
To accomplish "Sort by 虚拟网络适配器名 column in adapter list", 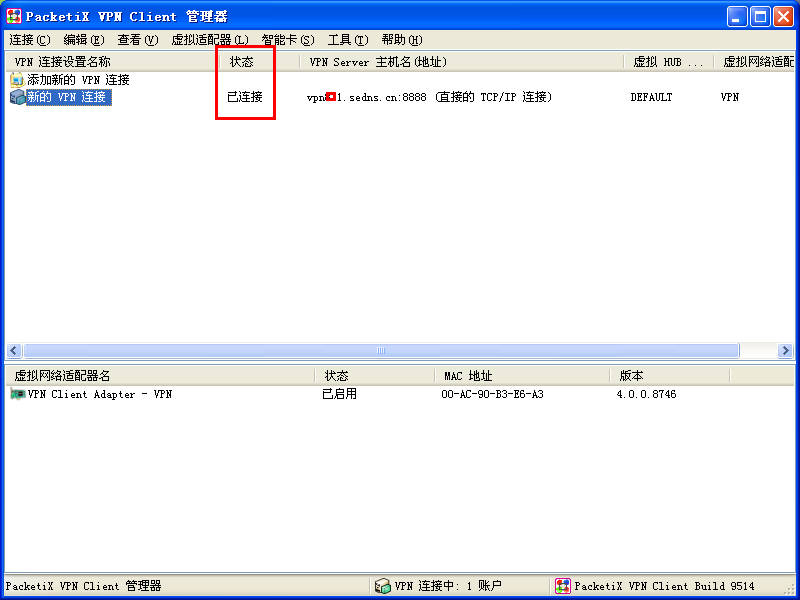I will pos(161,376).
